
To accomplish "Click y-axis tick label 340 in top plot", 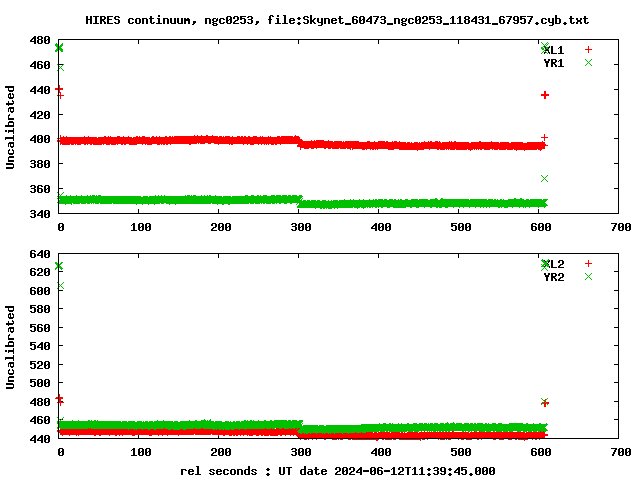I will coord(40,214).
